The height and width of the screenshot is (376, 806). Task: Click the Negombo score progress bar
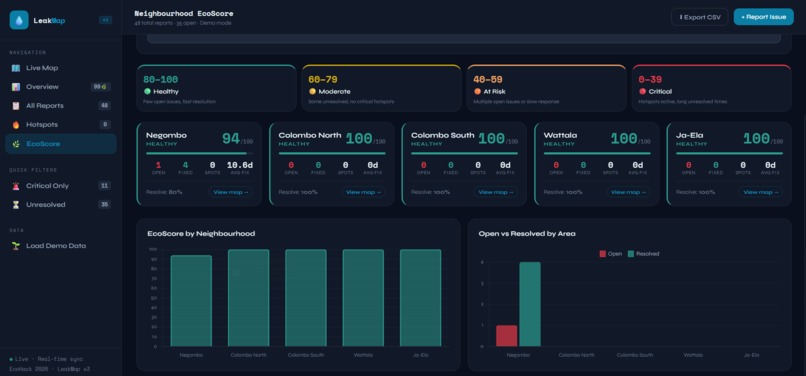[199, 153]
